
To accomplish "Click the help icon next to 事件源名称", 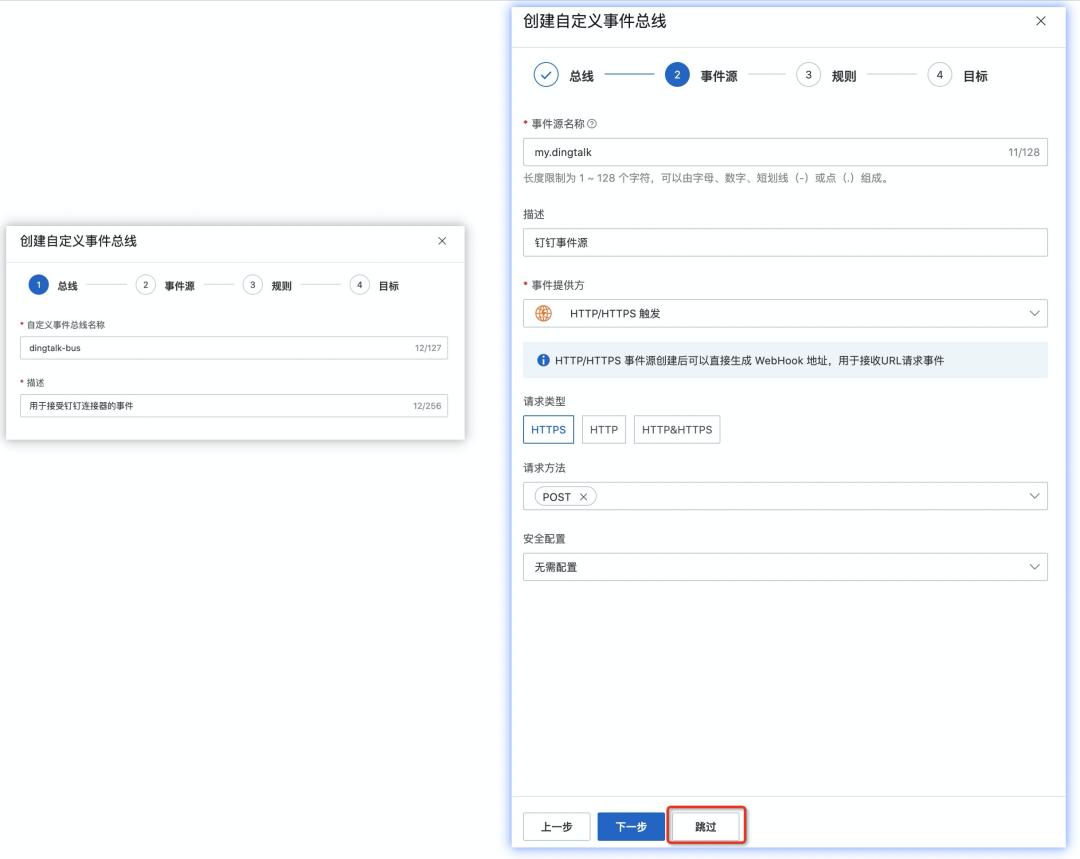I will (x=593, y=124).
